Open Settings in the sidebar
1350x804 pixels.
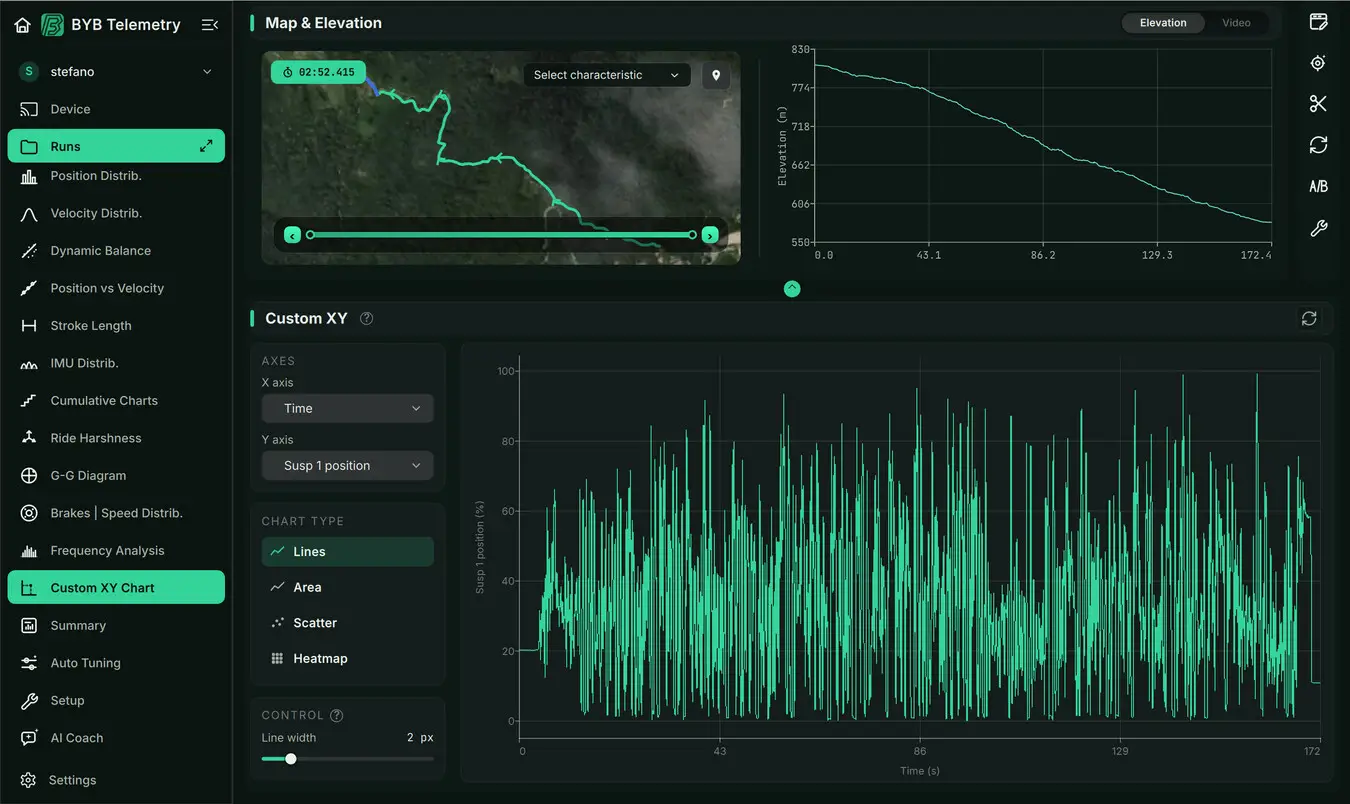pyautogui.click(x=116, y=780)
